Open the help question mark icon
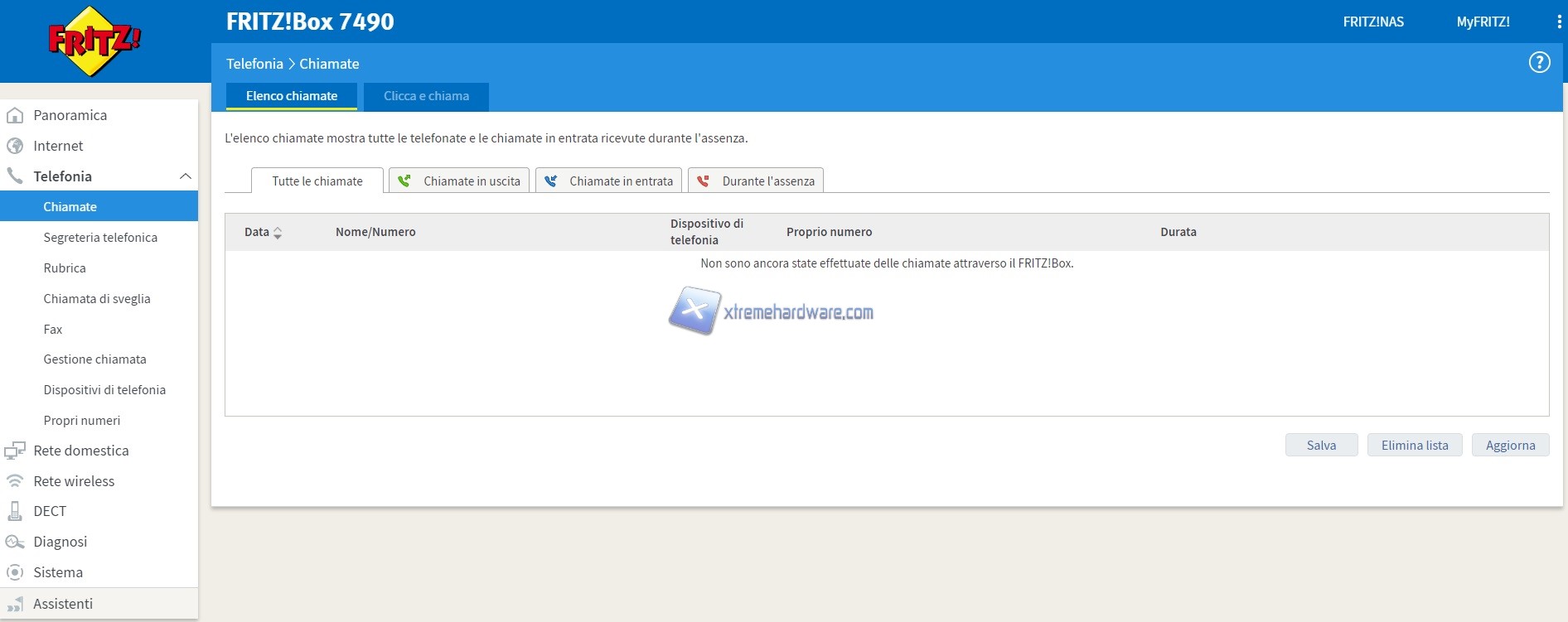1568x622 pixels. pyautogui.click(x=1539, y=63)
